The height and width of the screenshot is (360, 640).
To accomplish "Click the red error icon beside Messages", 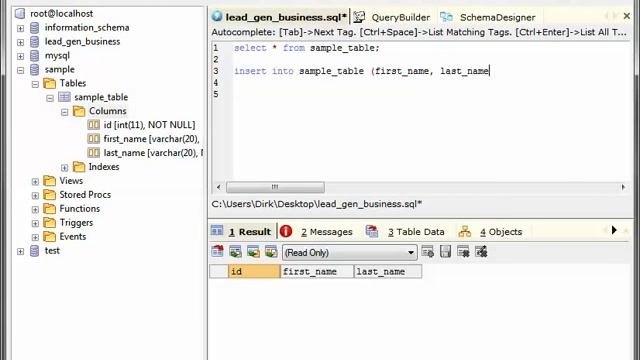I will point(286,231).
